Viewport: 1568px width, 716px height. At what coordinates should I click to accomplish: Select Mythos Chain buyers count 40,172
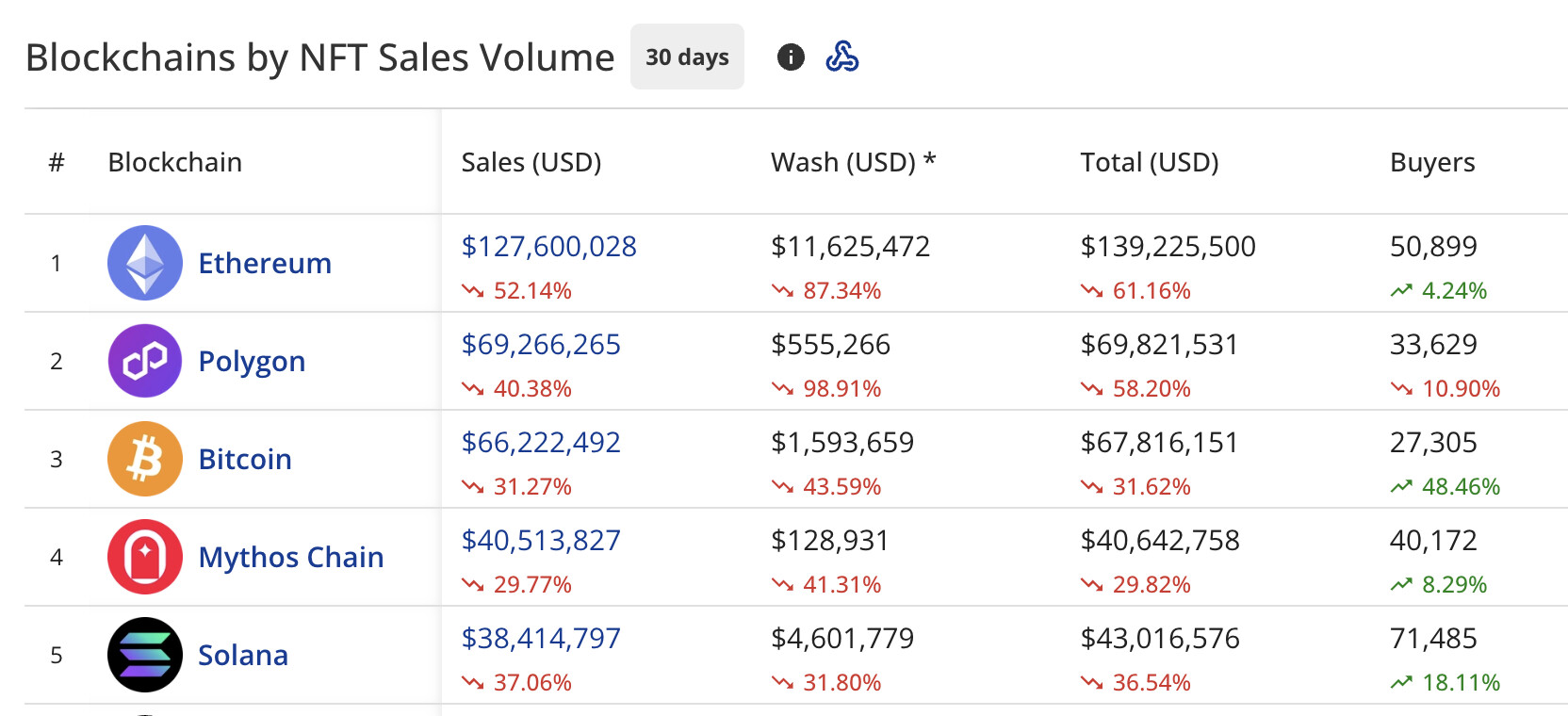tap(1433, 541)
